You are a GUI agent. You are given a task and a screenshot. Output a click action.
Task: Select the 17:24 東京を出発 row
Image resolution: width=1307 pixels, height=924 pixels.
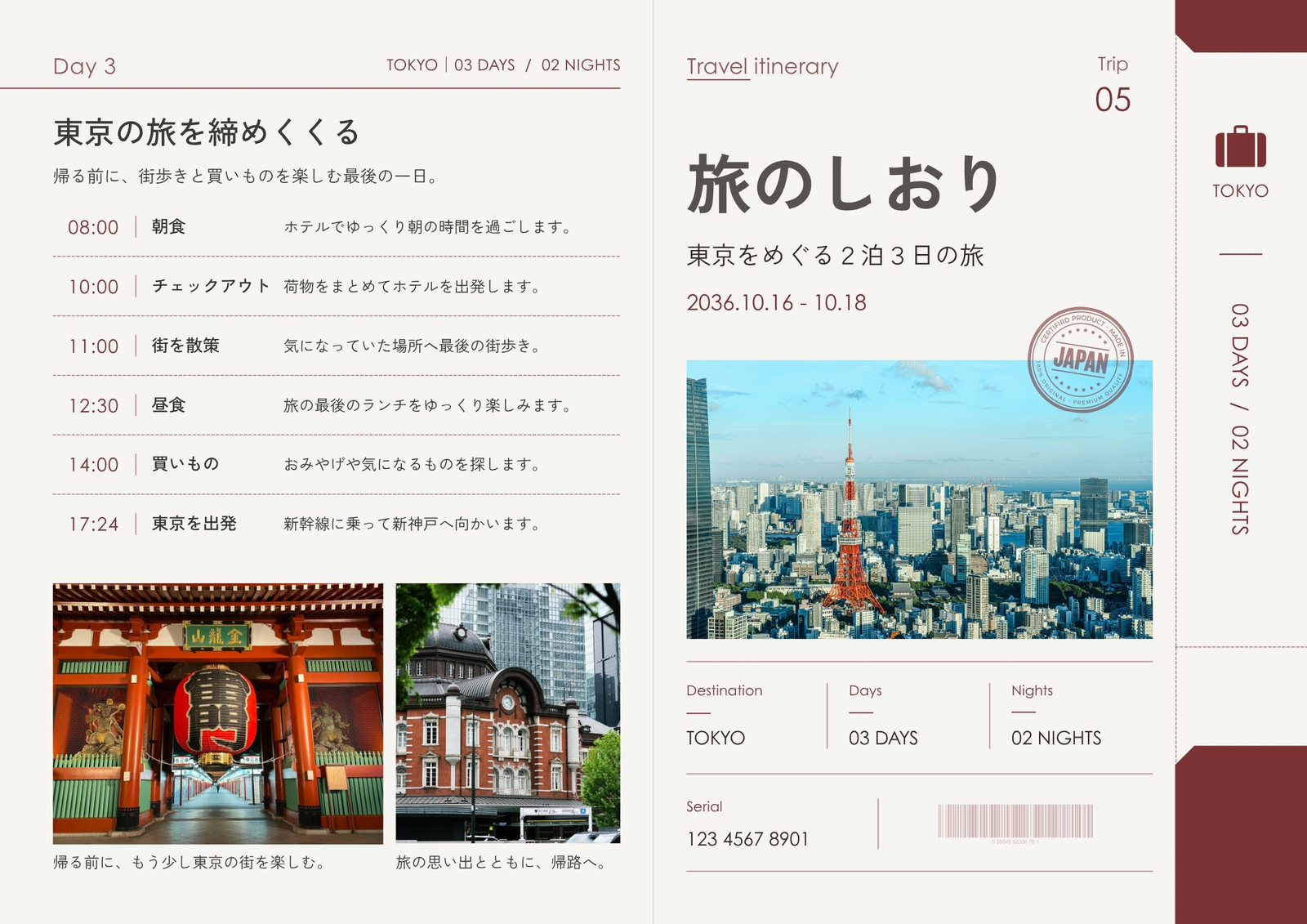click(x=337, y=524)
